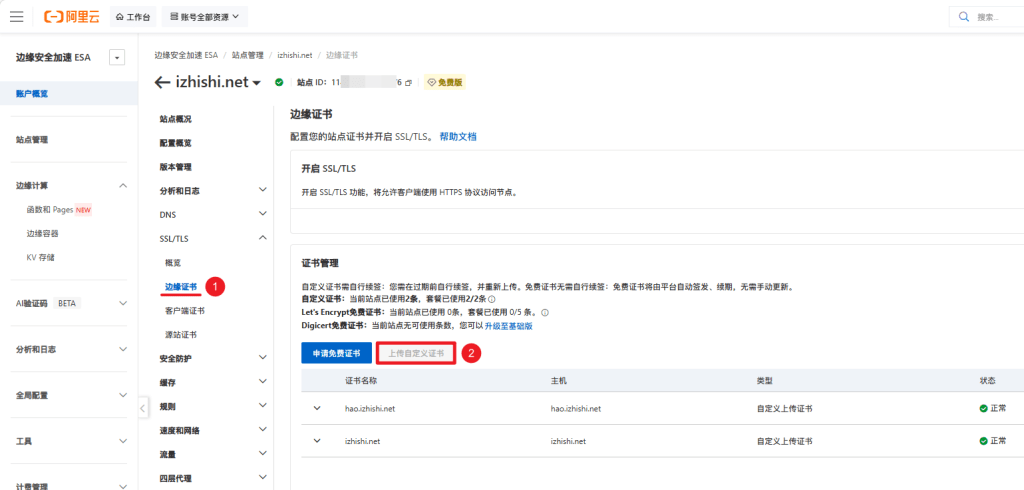This screenshot has width=1024, height=490.
Task: Open SSL/TLS 概览 page
Action: point(172,263)
